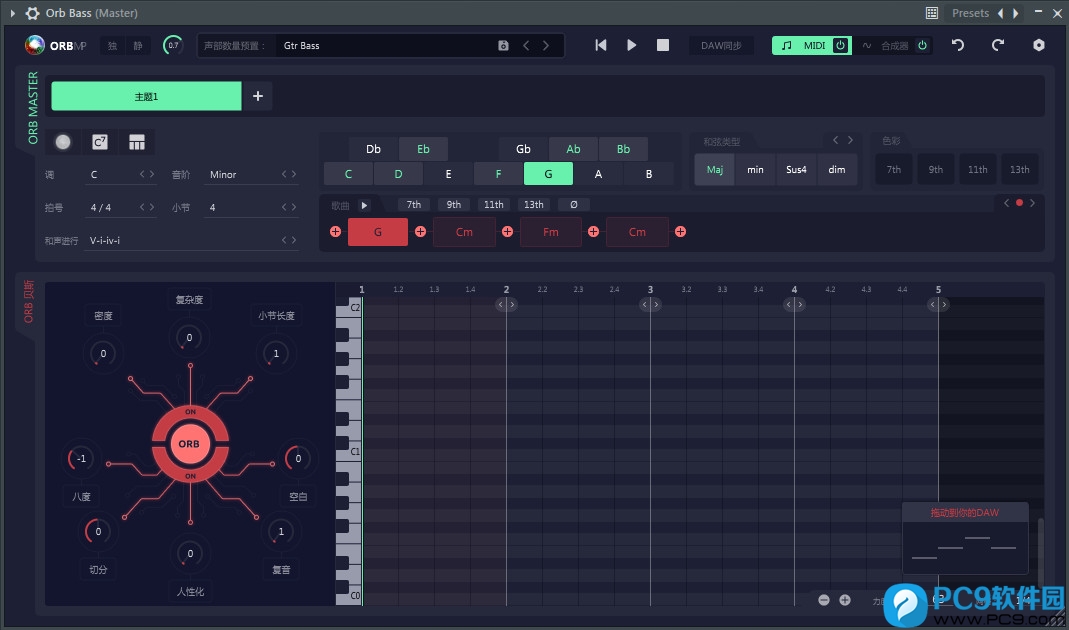Open the ORB MASTER side tab

pos(33,109)
